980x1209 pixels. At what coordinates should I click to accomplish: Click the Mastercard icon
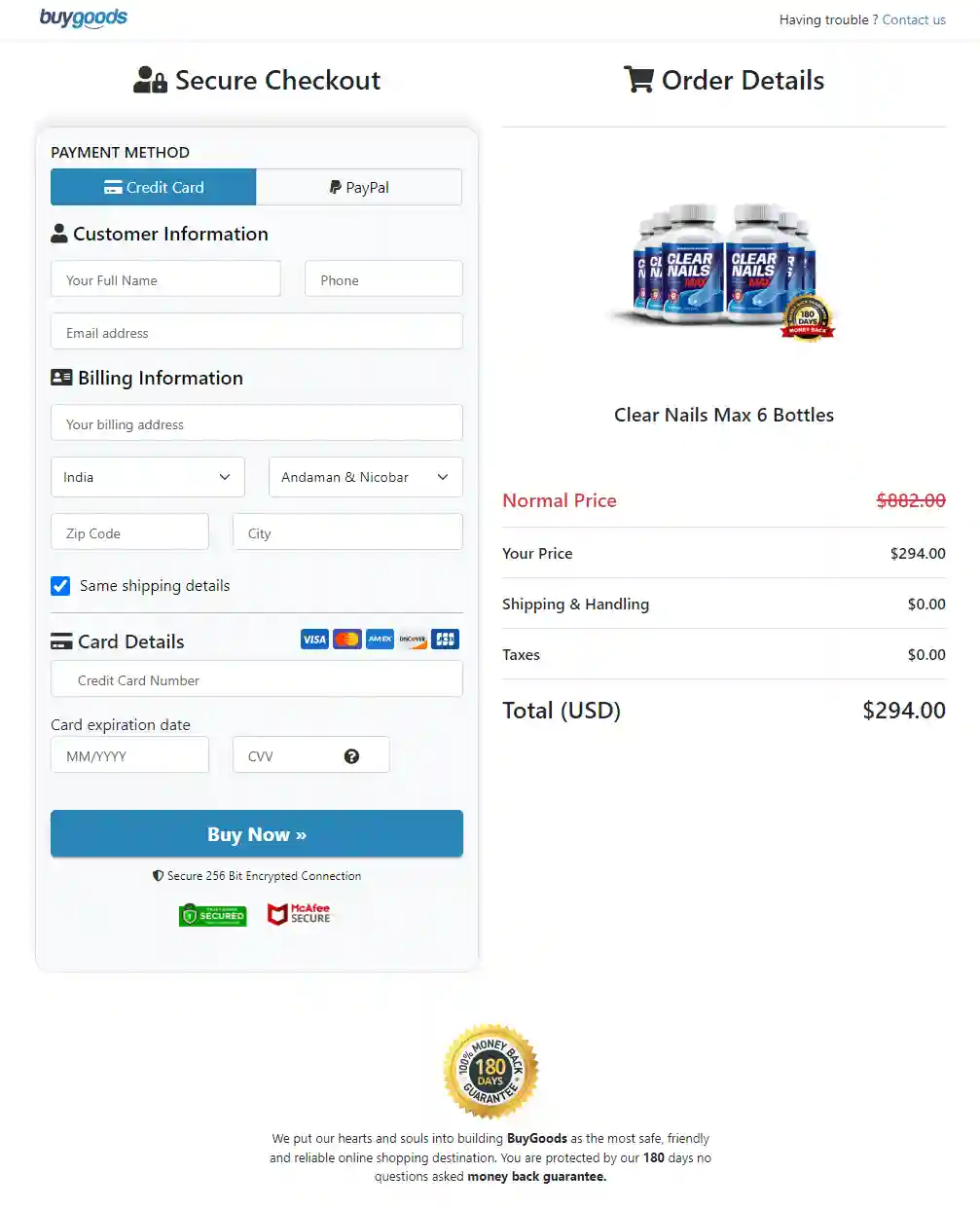pyautogui.click(x=347, y=640)
